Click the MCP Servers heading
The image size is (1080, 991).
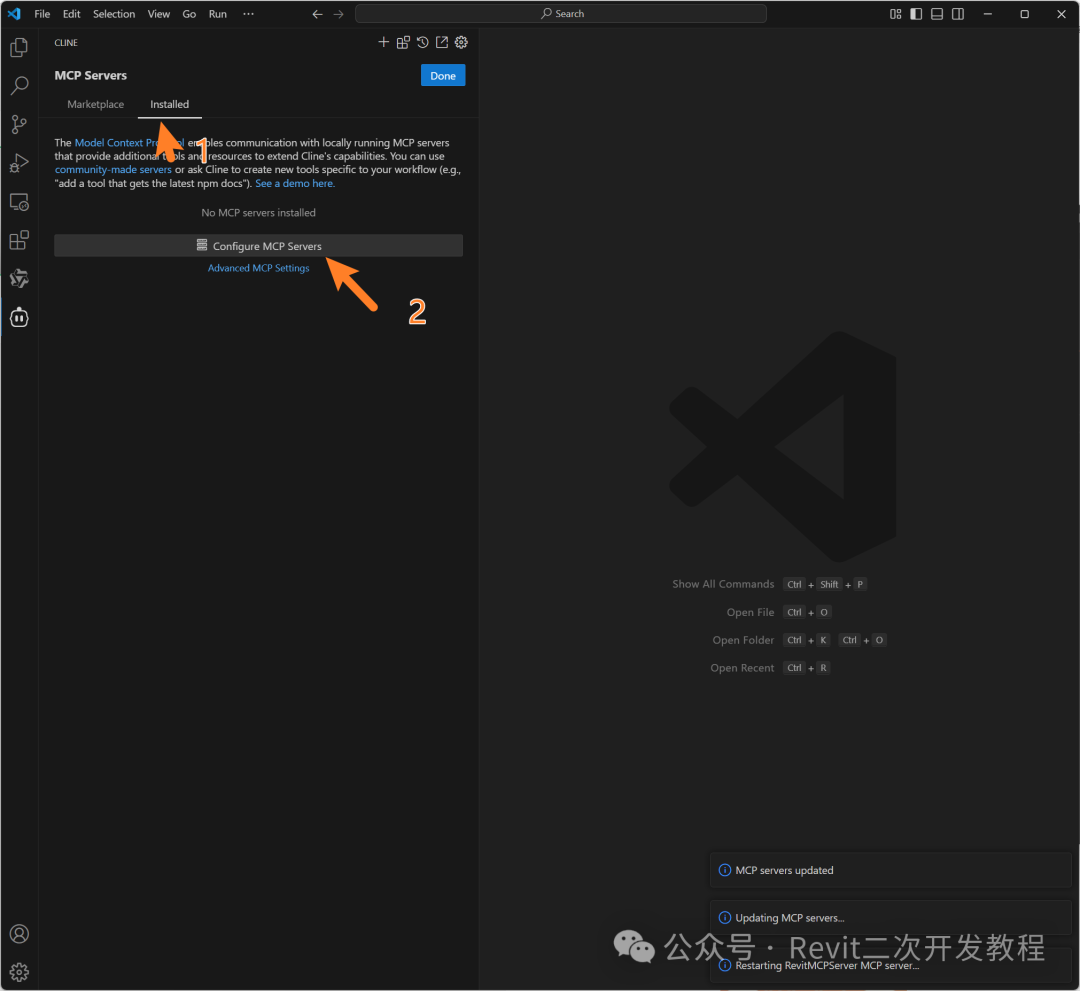pyautogui.click(x=91, y=76)
